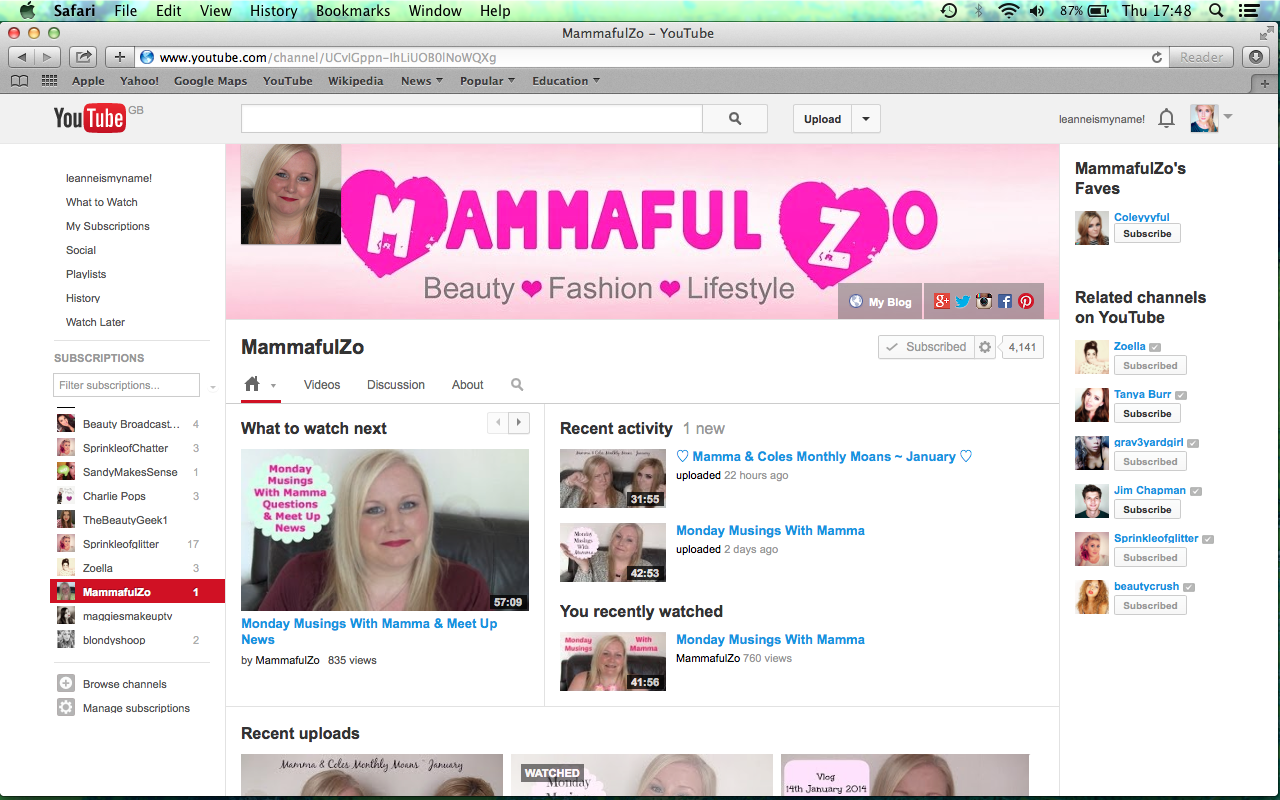This screenshot has height=800, width=1280.
Task: Click the Wi-Fi status icon
Action: [1008, 11]
